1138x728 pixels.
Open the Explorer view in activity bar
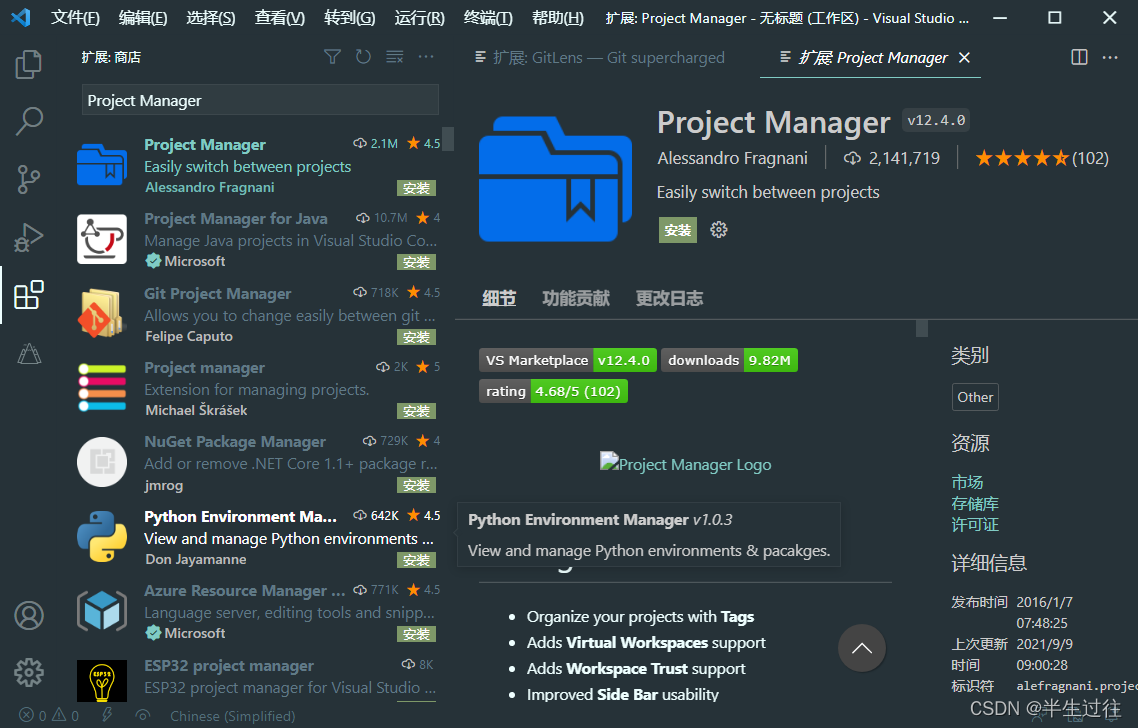pos(28,64)
